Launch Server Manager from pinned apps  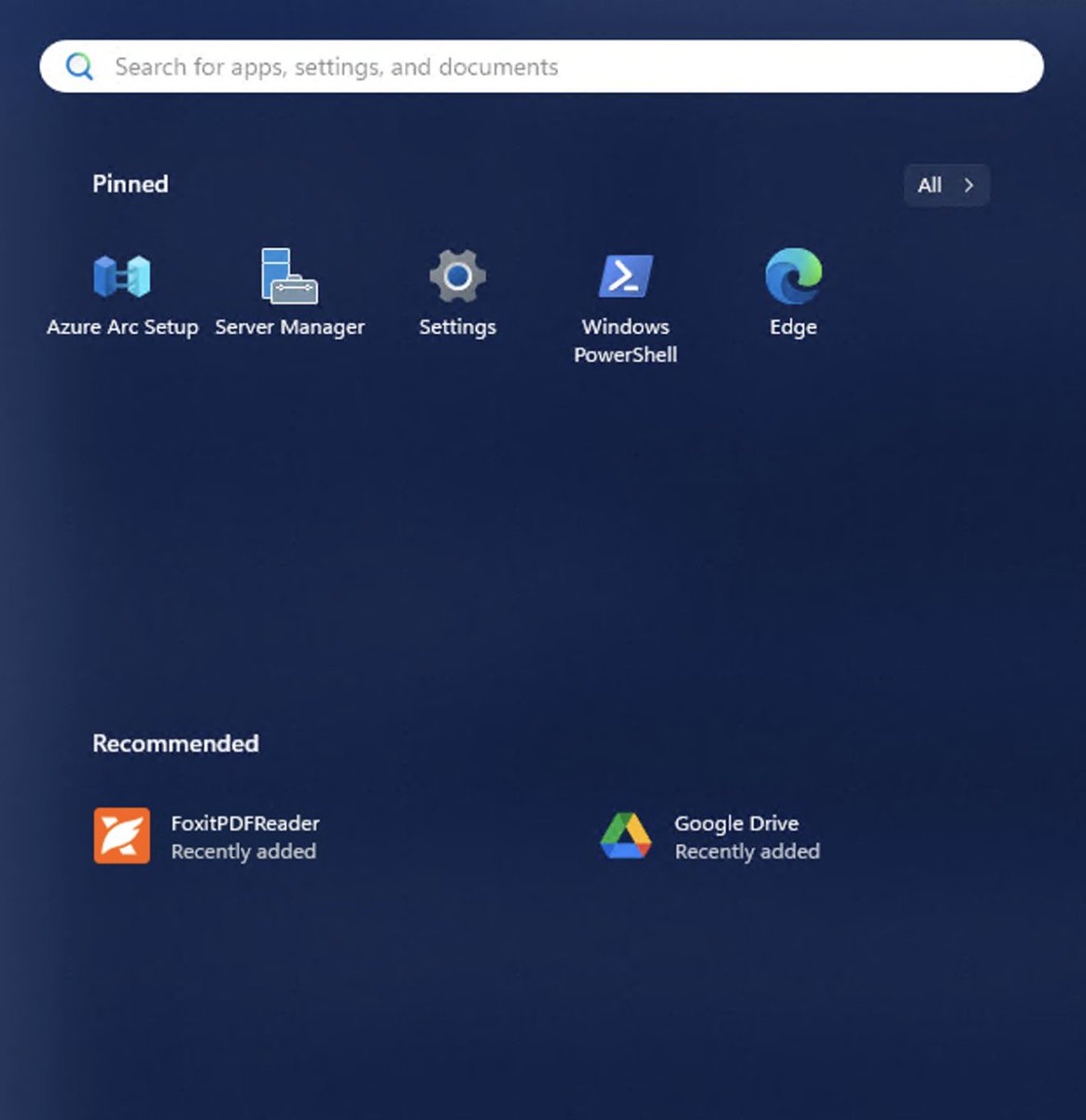coord(289,276)
